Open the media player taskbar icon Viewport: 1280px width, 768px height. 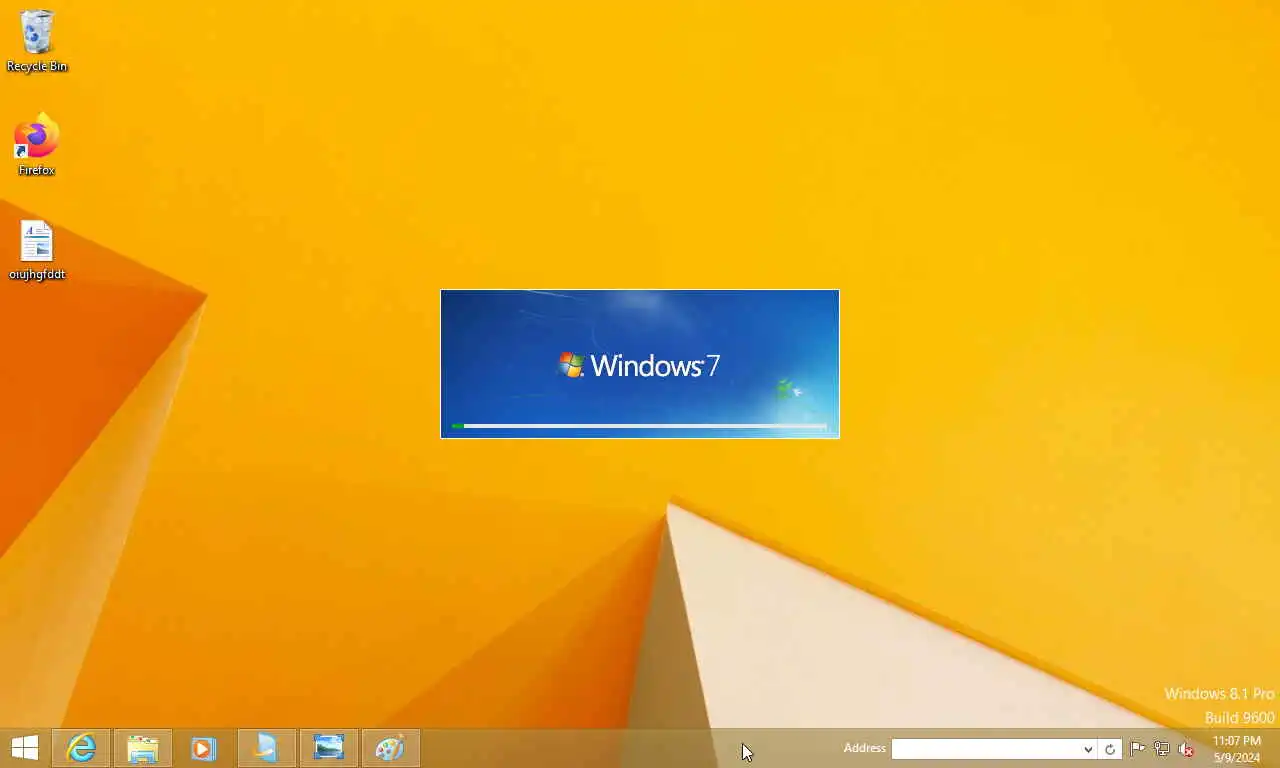(x=204, y=748)
